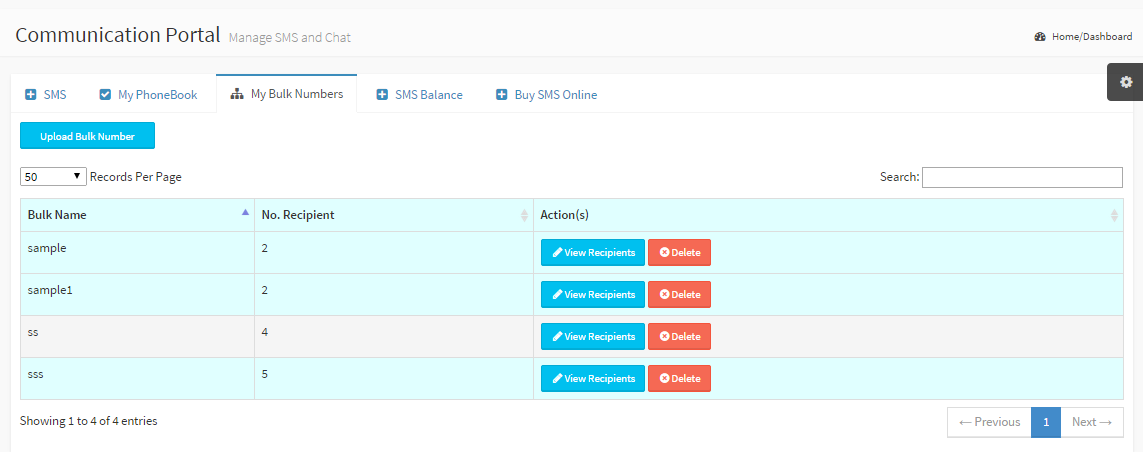Select page 1 in pagination
Image resolution: width=1143 pixels, height=452 pixels.
1045,422
